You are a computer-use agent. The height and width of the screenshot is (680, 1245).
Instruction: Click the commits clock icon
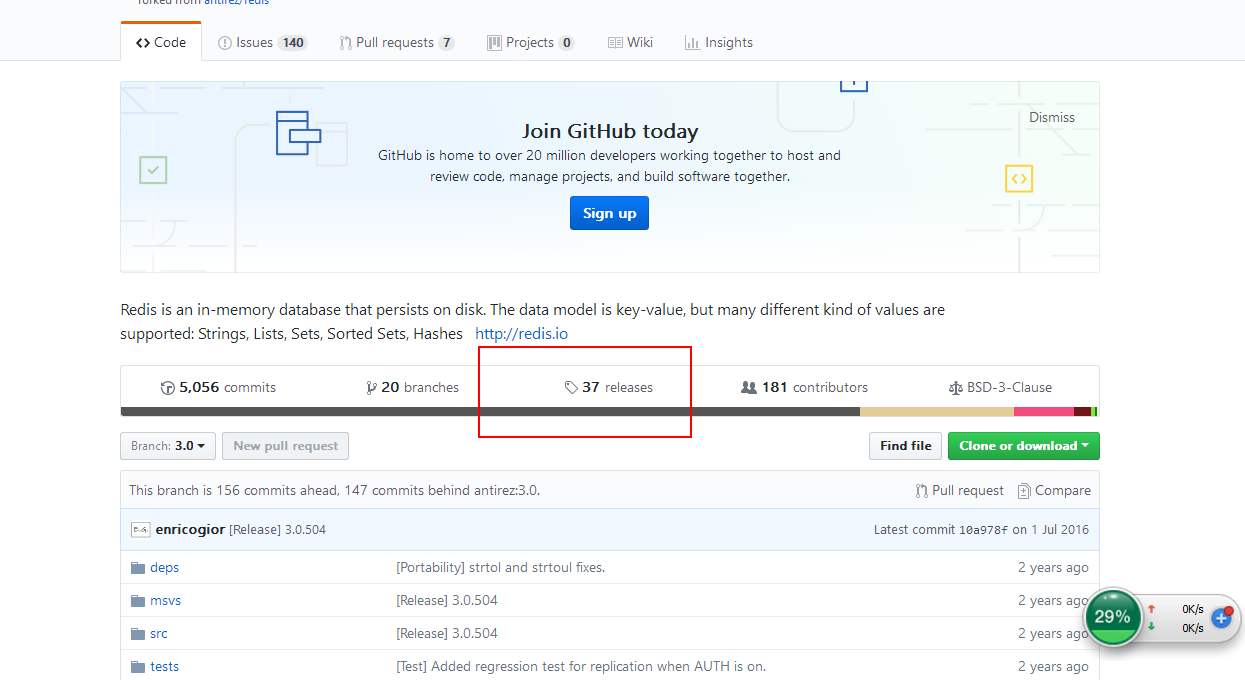point(167,388)
